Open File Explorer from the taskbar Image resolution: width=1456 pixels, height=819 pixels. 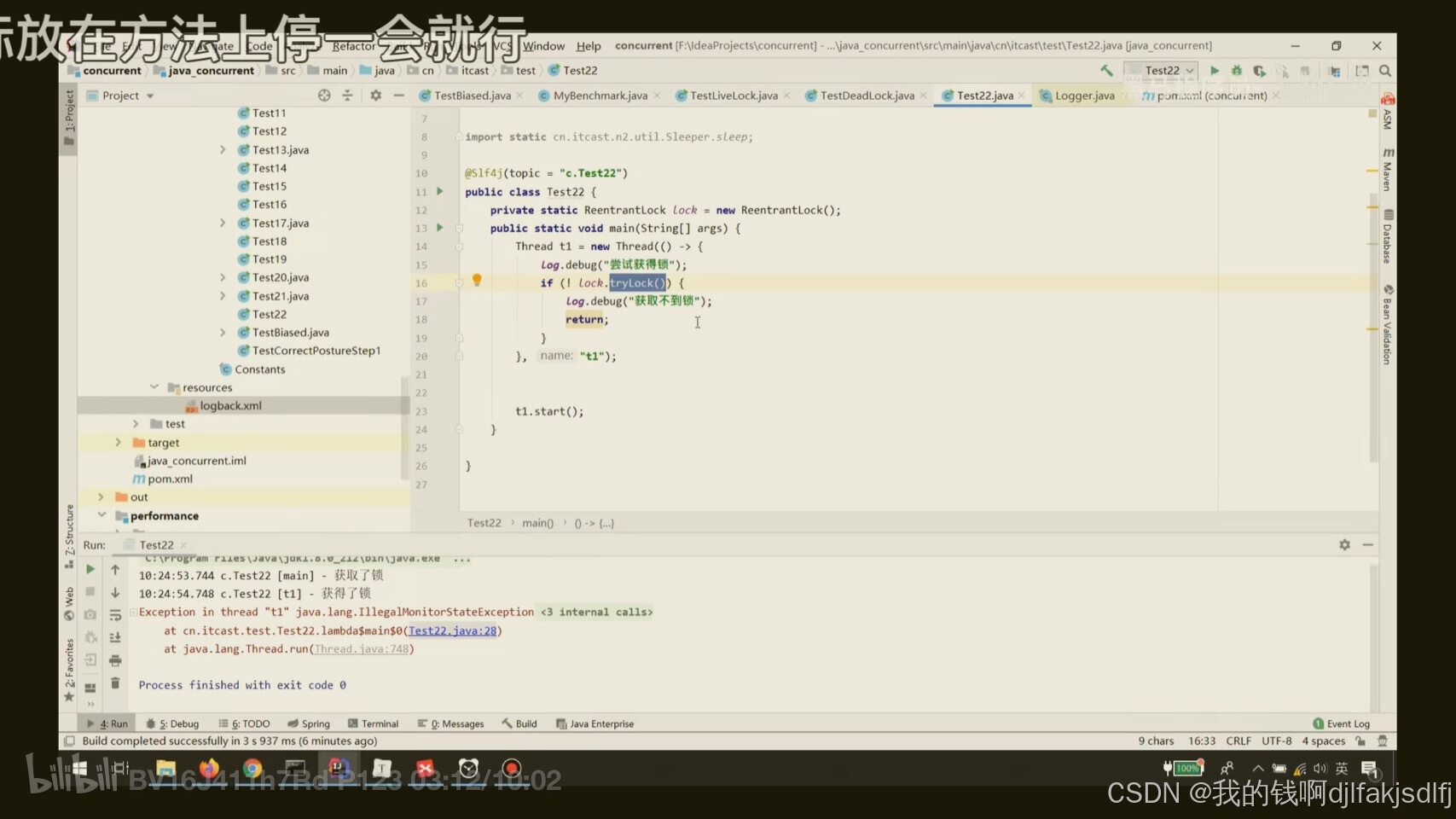click(165, 769)
